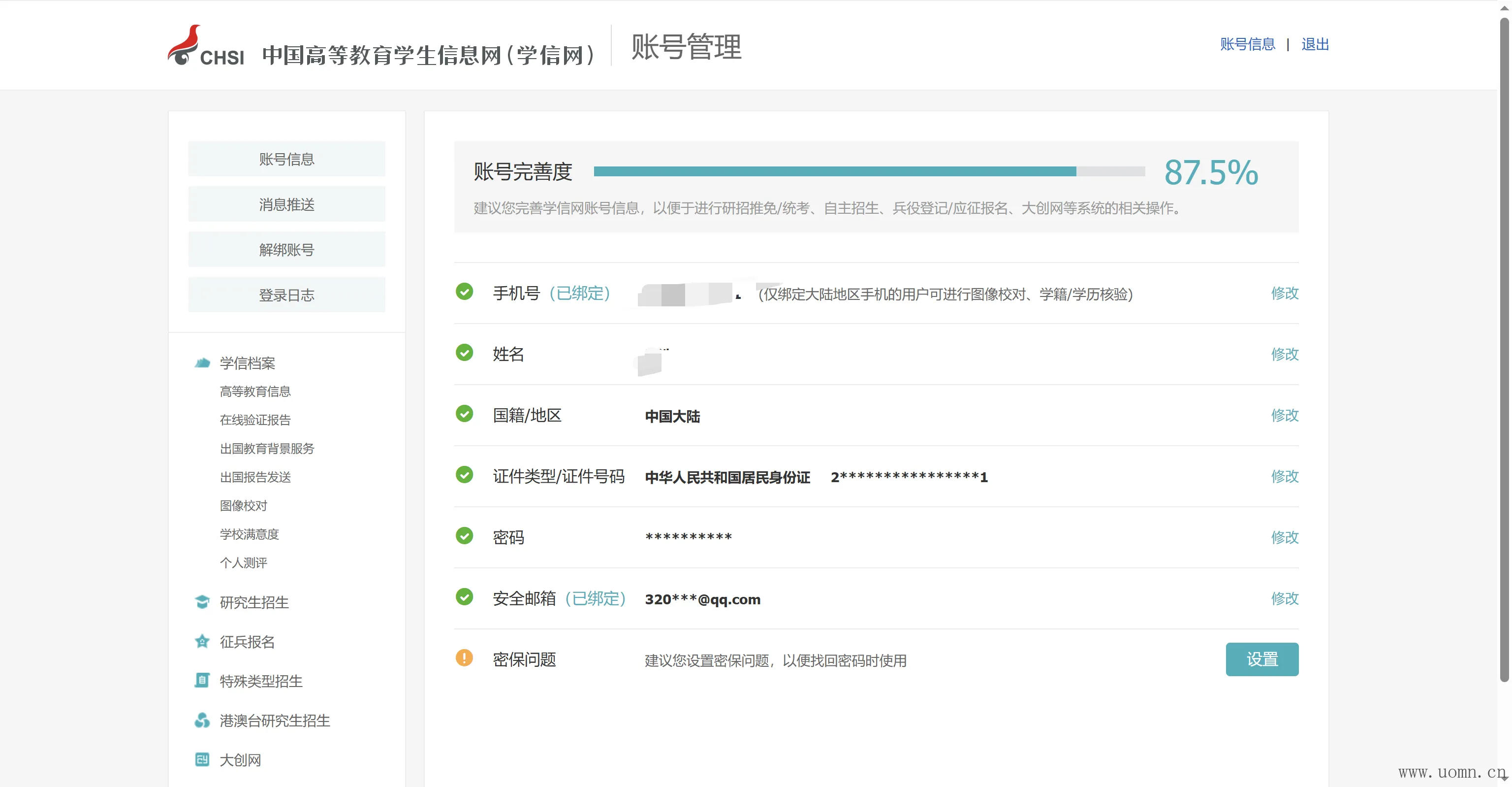1512x787 pixels.
Task: Click the 大创网 sidebar icon
Action: pos(202,759)
